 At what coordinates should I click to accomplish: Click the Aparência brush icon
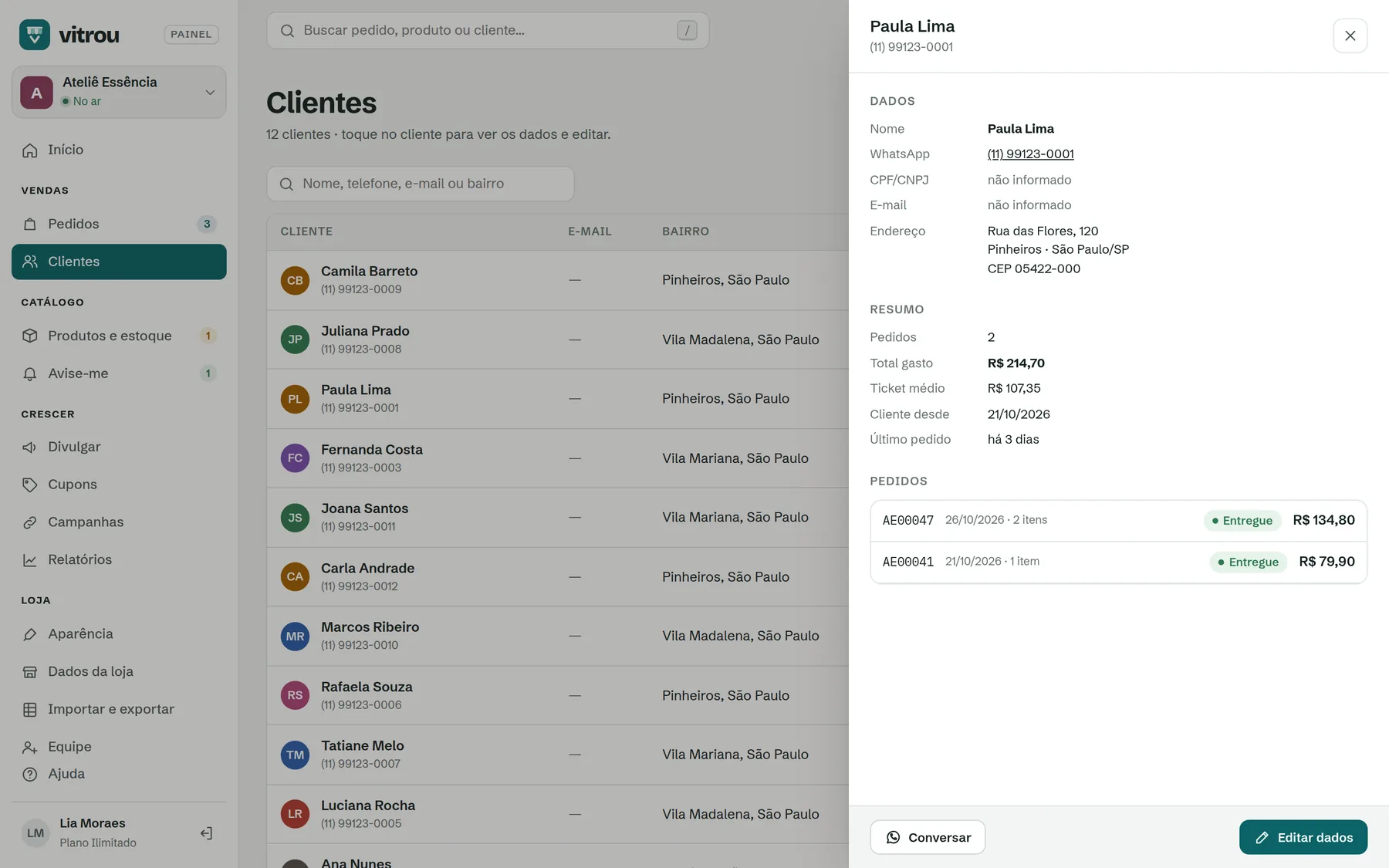tap(30, 634)
